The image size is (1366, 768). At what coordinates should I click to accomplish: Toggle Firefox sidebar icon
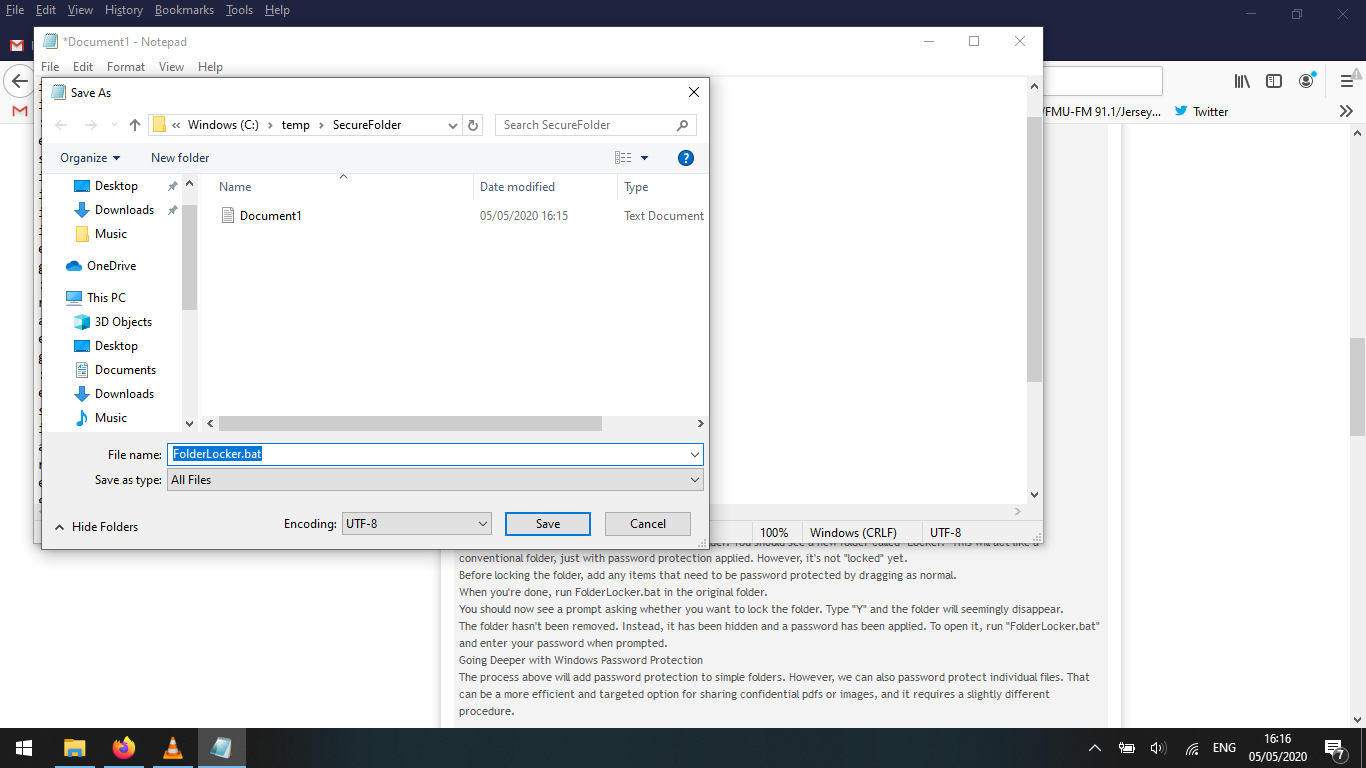(1274, 81)
